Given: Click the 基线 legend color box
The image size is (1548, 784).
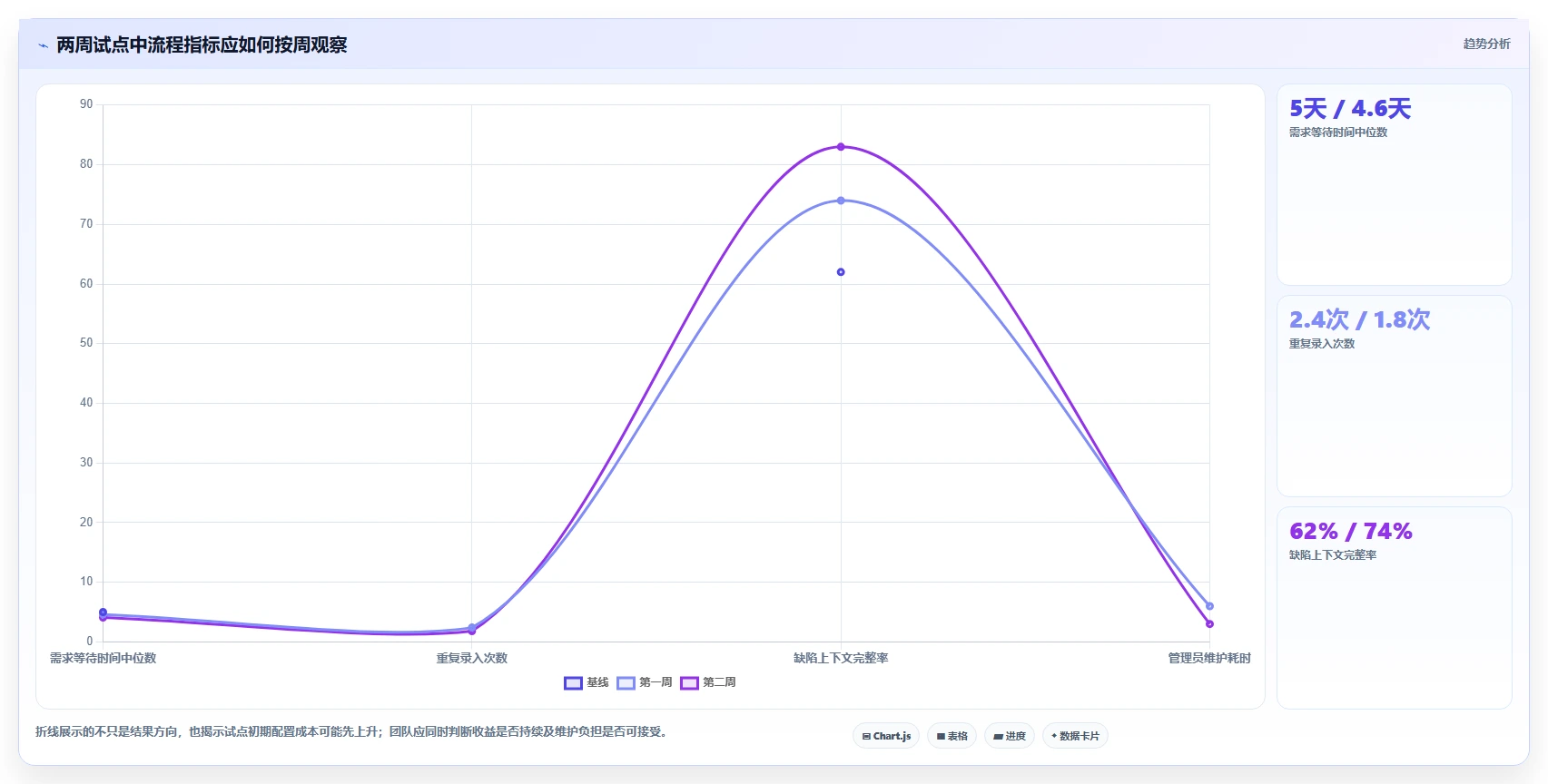Looking at the screenshot, I should pos(573,683).
